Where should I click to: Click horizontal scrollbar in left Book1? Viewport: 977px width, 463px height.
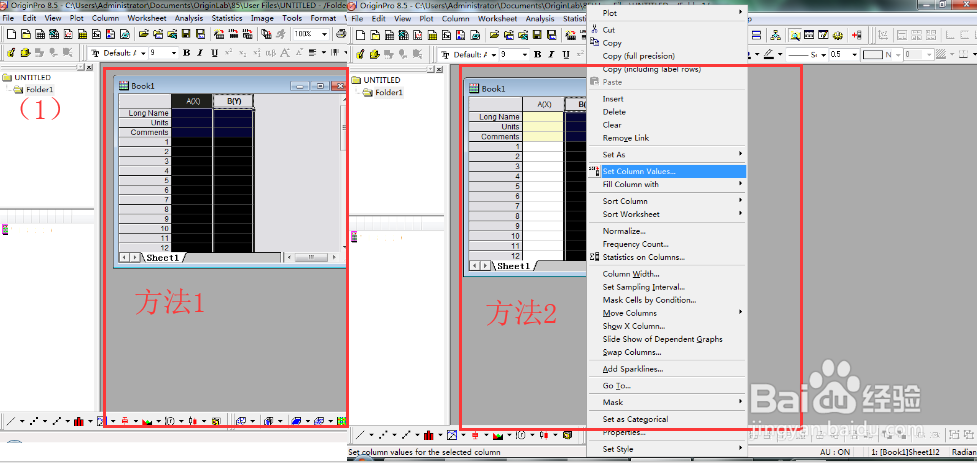pos(310,257)
